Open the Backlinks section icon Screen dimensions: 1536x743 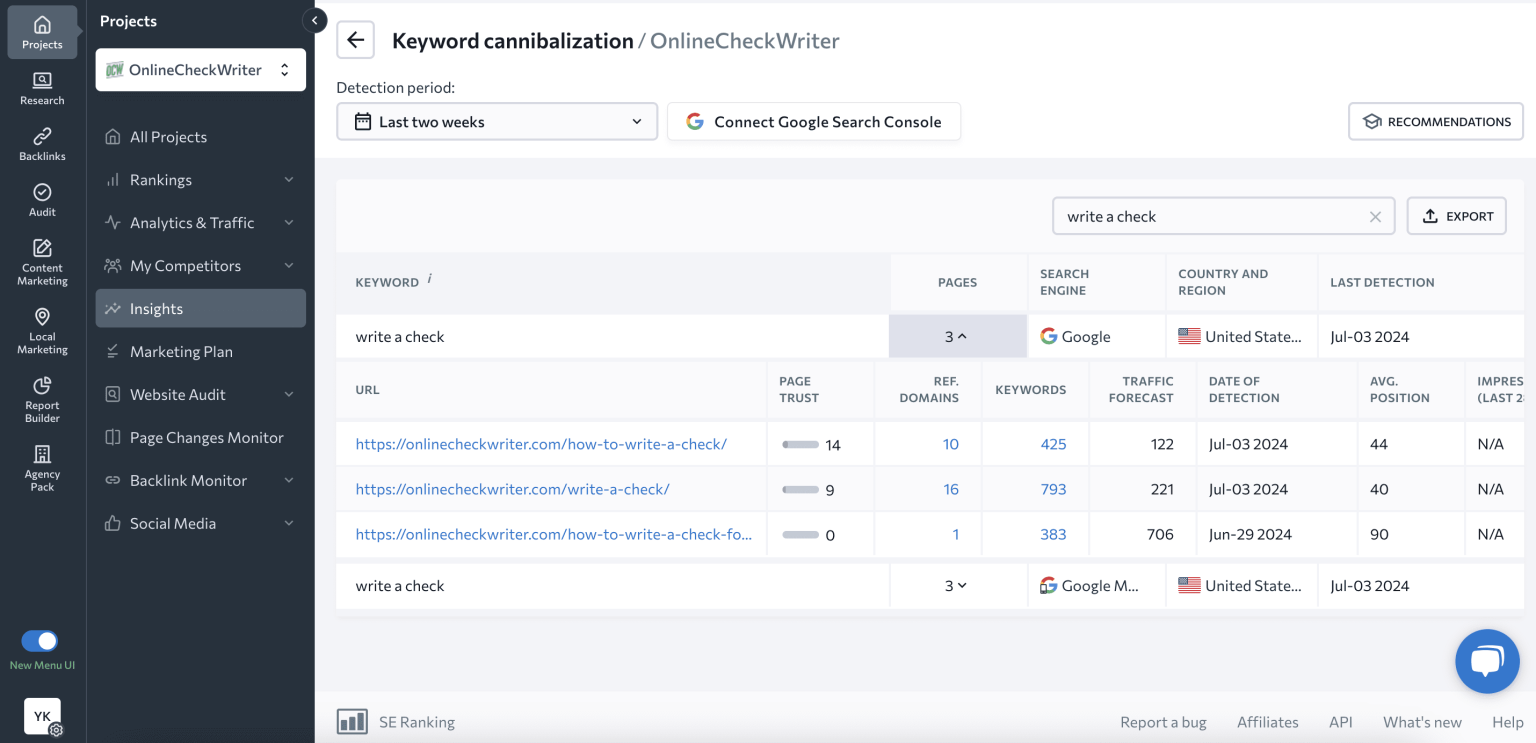tap(42, 138)
